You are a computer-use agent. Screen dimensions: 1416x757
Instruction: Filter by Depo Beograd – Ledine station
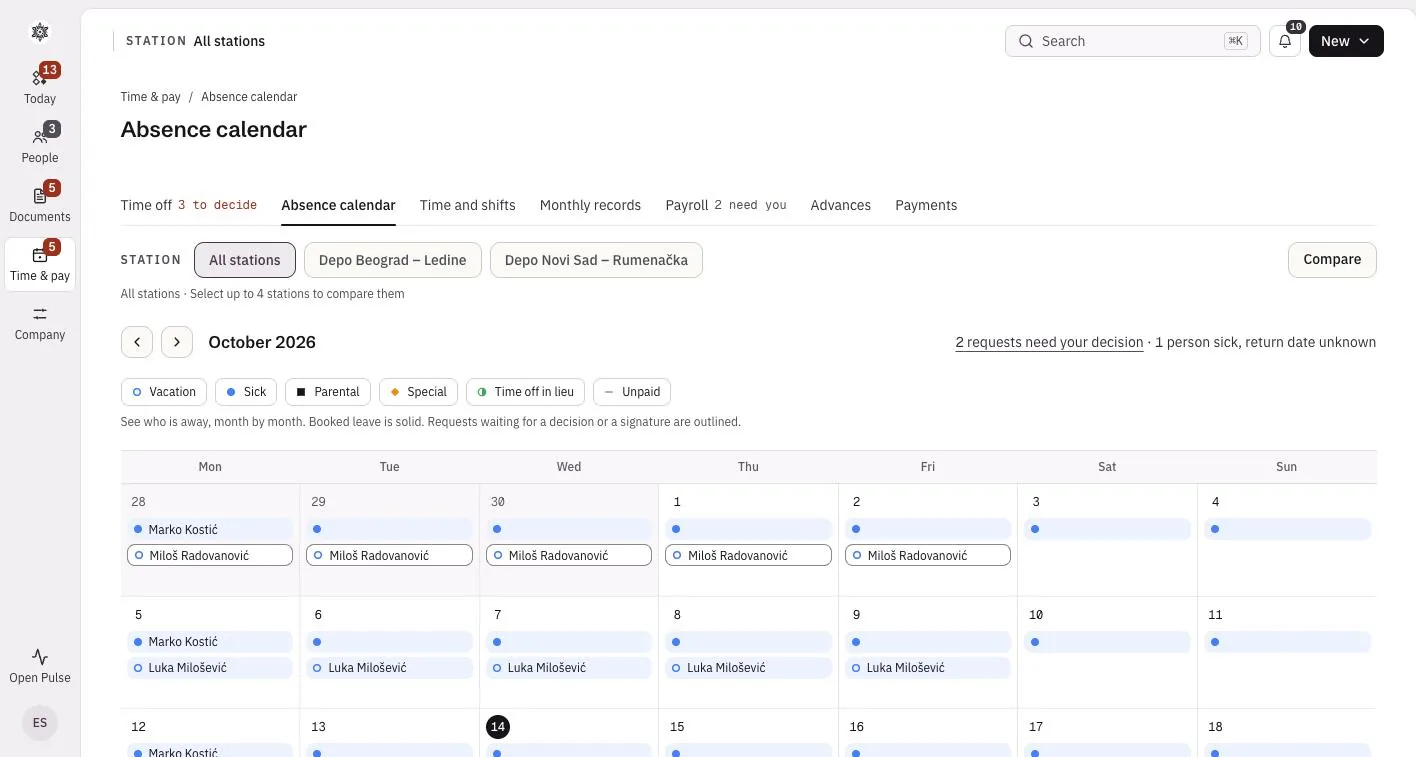pyautogui.click(x=393, y=260)
